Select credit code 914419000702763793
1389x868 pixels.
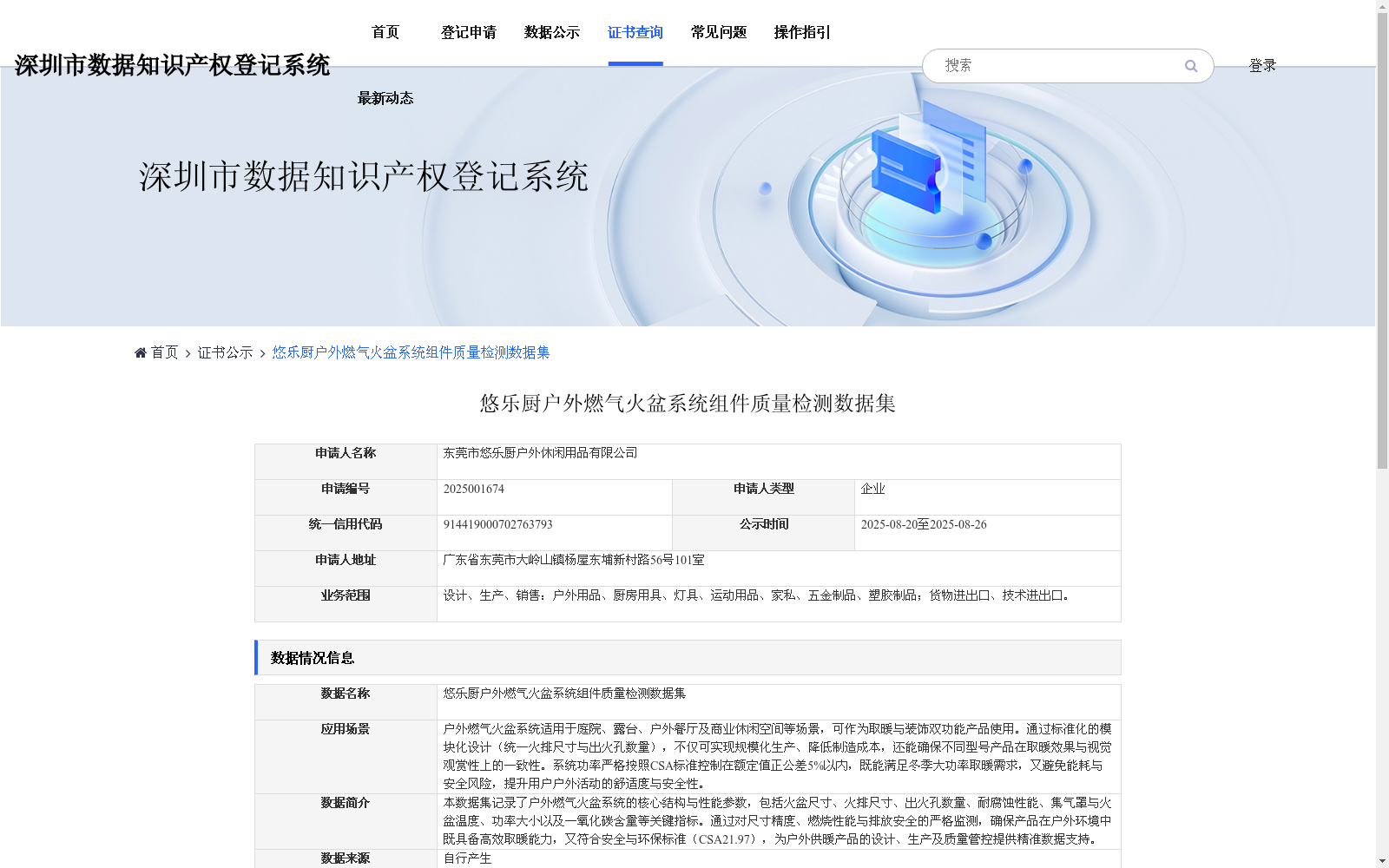click(497, 524)
